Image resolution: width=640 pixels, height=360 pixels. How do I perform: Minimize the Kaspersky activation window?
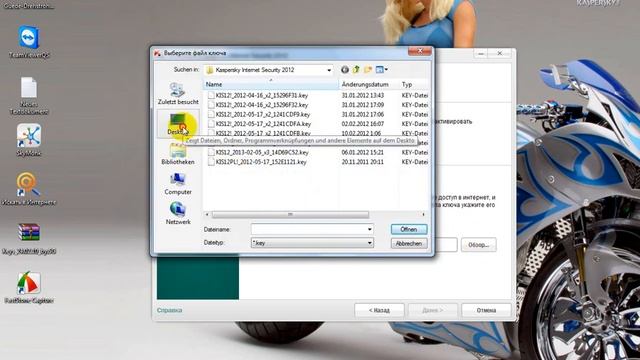coord(481,53)
